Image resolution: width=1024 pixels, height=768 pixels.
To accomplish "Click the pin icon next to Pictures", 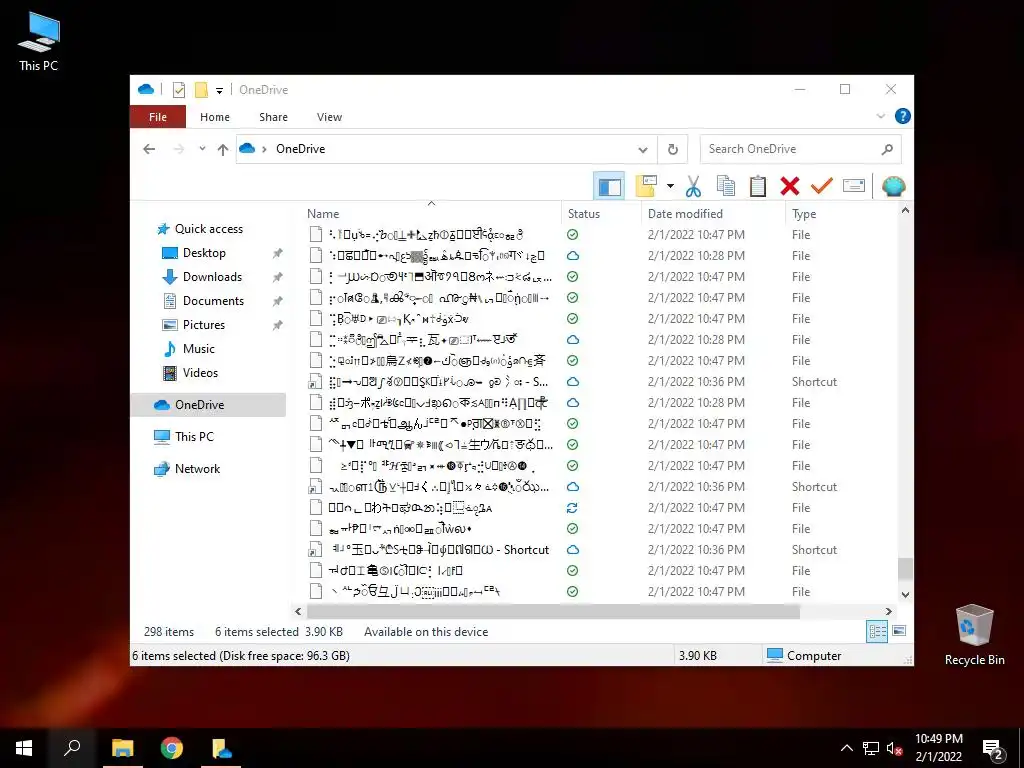I will pos(278,325).
